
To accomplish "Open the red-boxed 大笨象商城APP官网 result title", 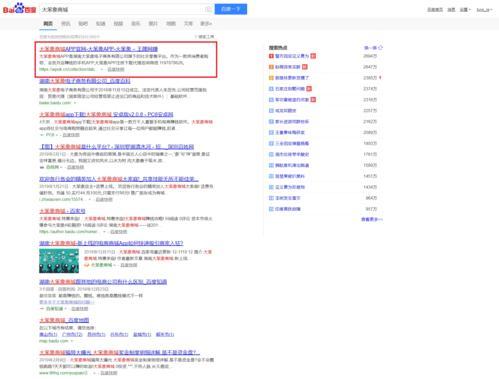I will point(99,49).
